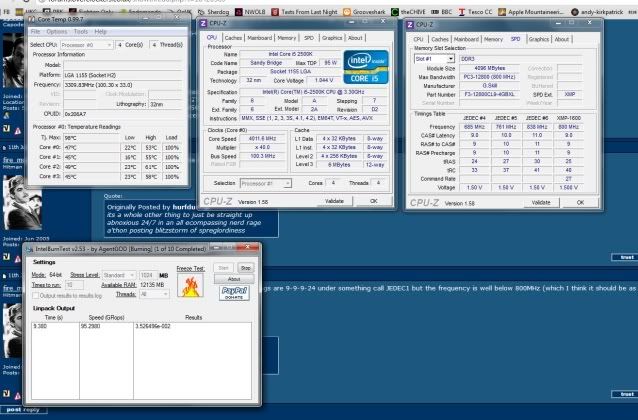Click the Platform LGA 1155 field in Core Temp

[x=122, y=75]
